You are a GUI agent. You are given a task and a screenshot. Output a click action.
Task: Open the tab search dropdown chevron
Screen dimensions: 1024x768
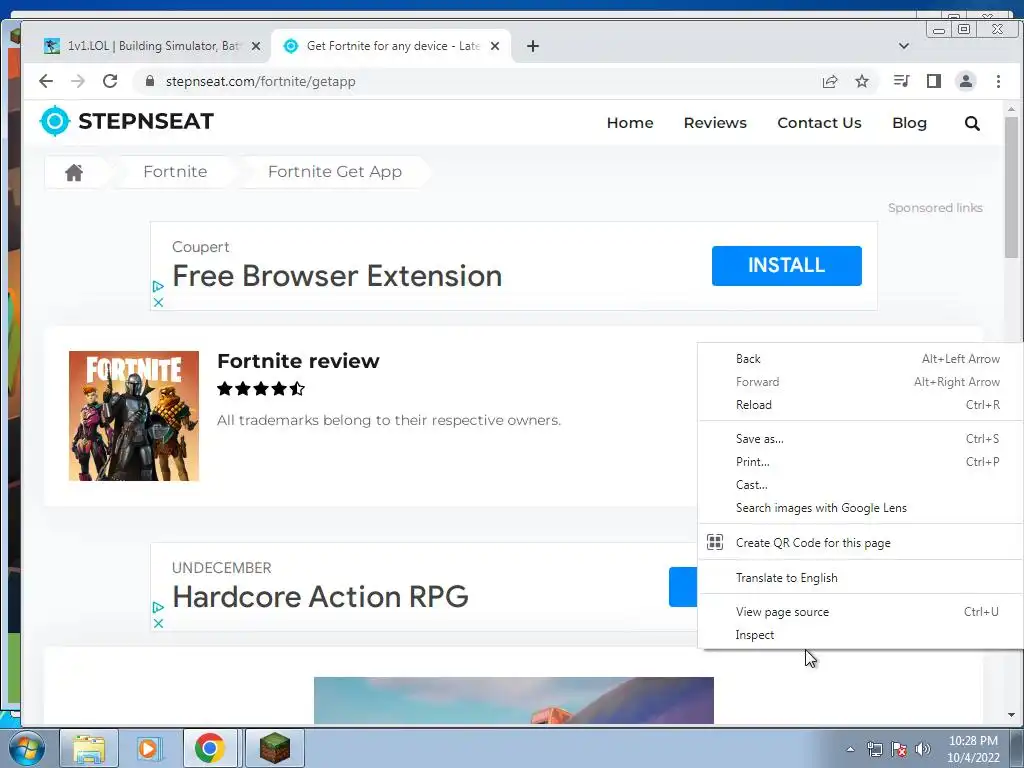(904, 46)
